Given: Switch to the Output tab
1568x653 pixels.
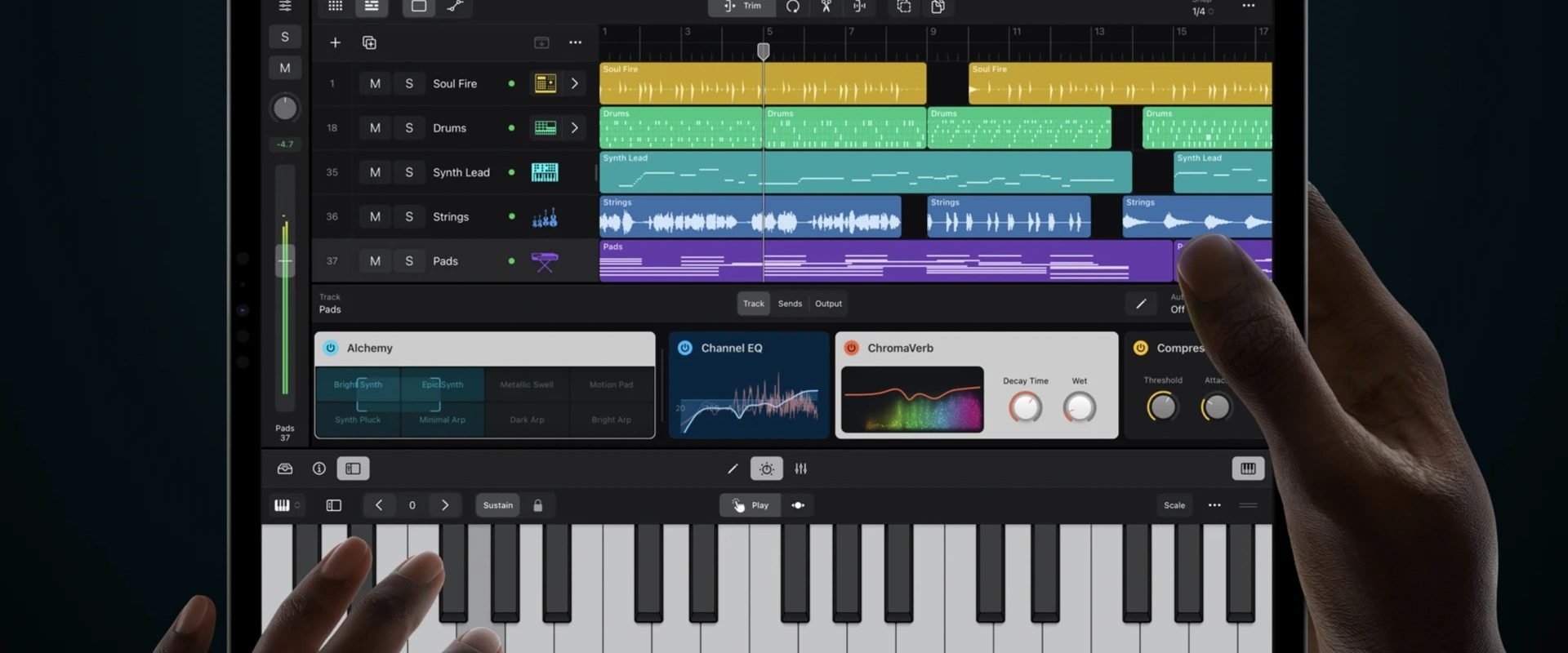Looking at the screenshot, I should pos(828,304).
